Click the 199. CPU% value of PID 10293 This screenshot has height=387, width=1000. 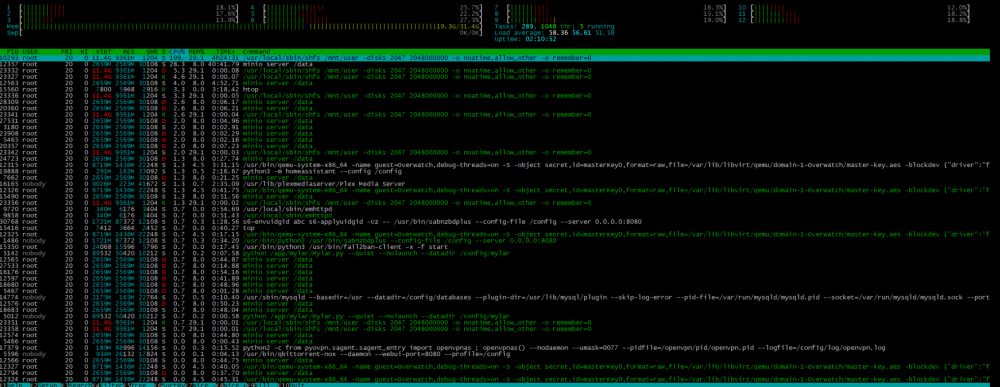click(x=177, y=57)
